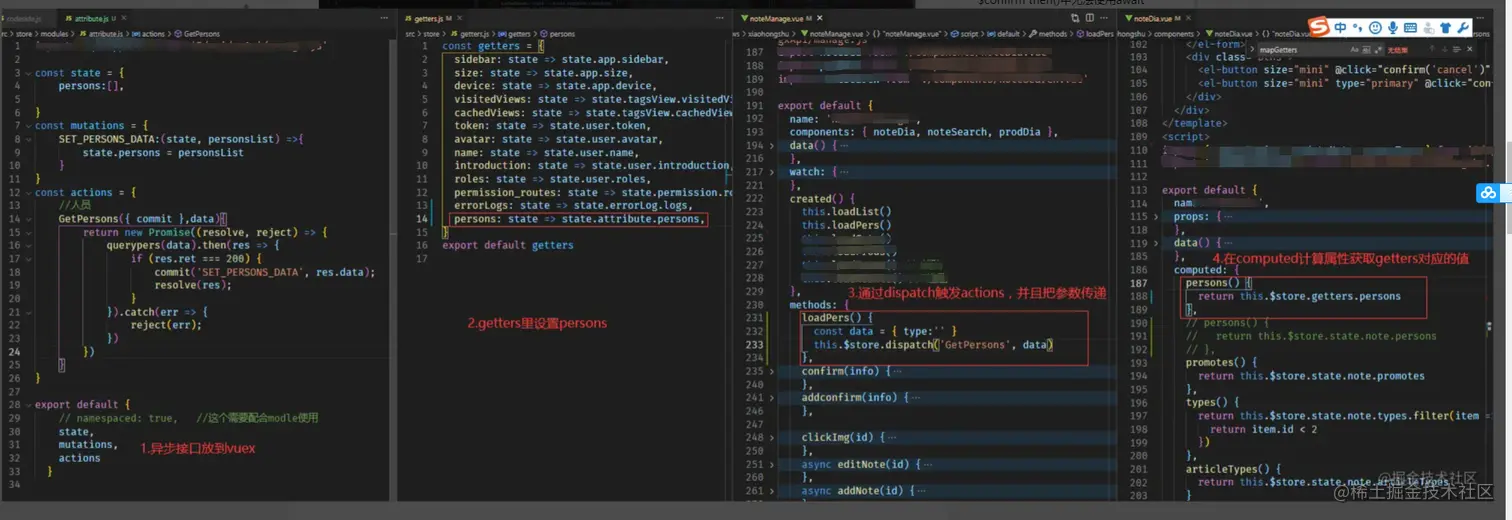Open more actions in noteManage.vue editor group
Screen dimensions: 1512x520
pyautogui.click(x=1104, y=18)
